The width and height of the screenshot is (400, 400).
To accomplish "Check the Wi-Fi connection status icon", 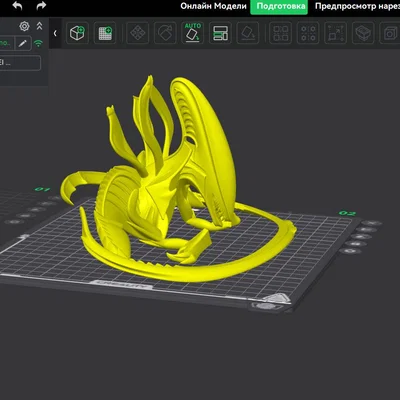I will coord(39,43).
